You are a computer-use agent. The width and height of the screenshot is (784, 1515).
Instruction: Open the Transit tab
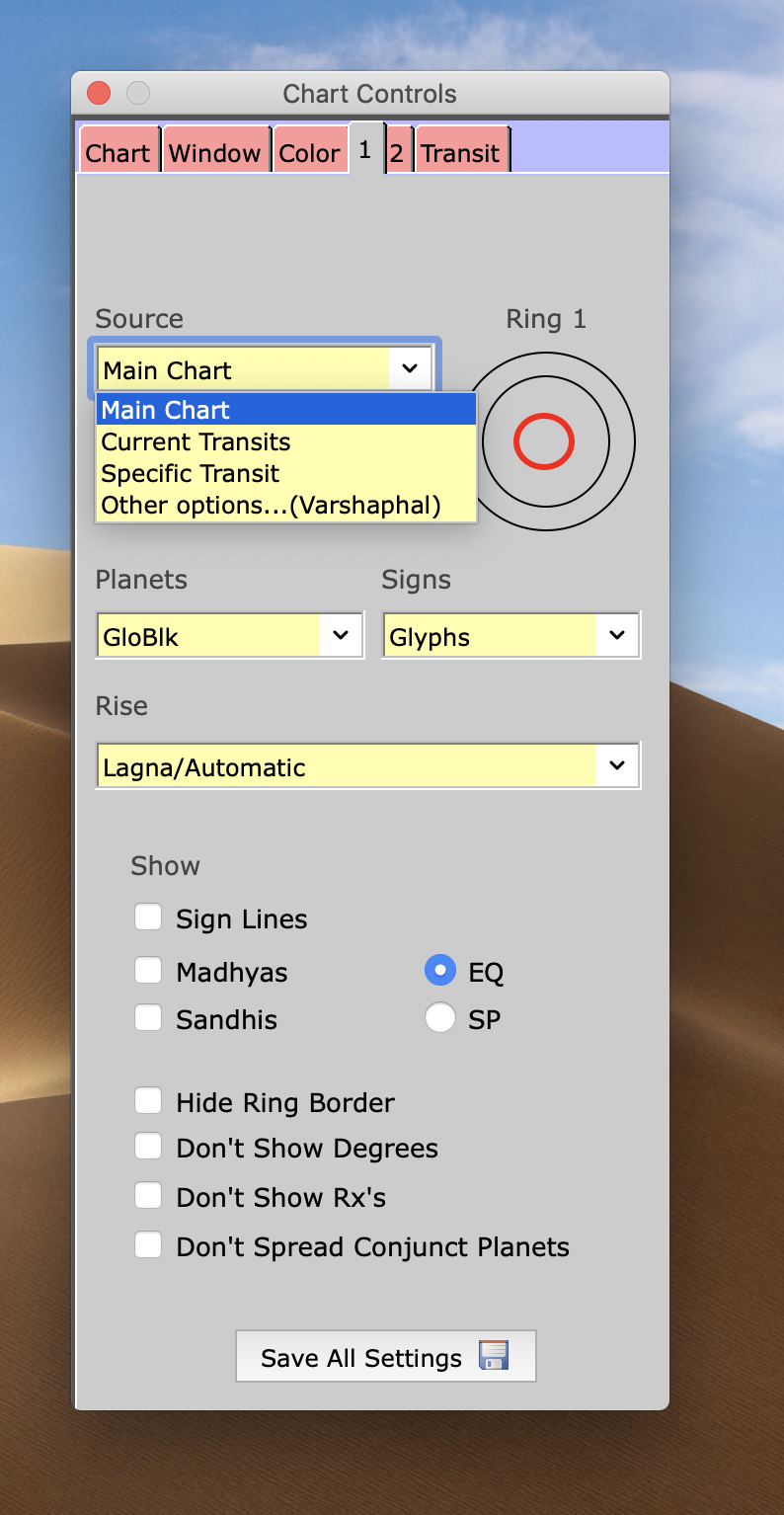pos(460,153)
